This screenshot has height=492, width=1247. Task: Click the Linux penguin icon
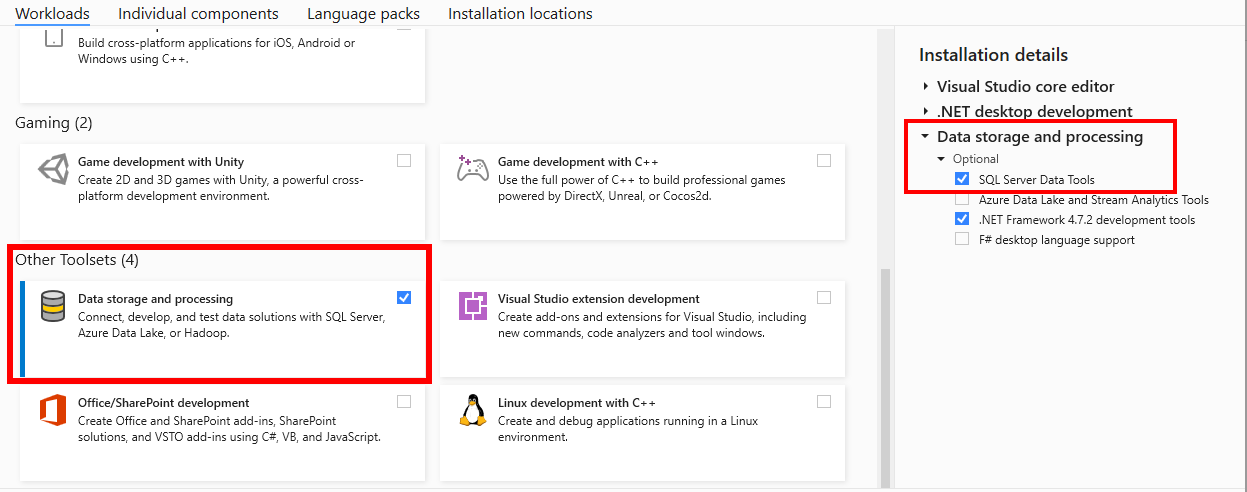[x=472, y=409]
